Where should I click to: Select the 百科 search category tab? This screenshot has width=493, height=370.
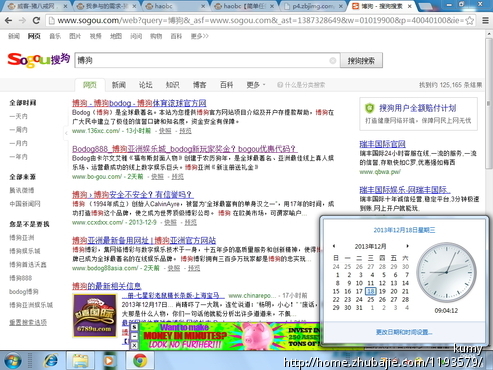[x=226, y=85]
